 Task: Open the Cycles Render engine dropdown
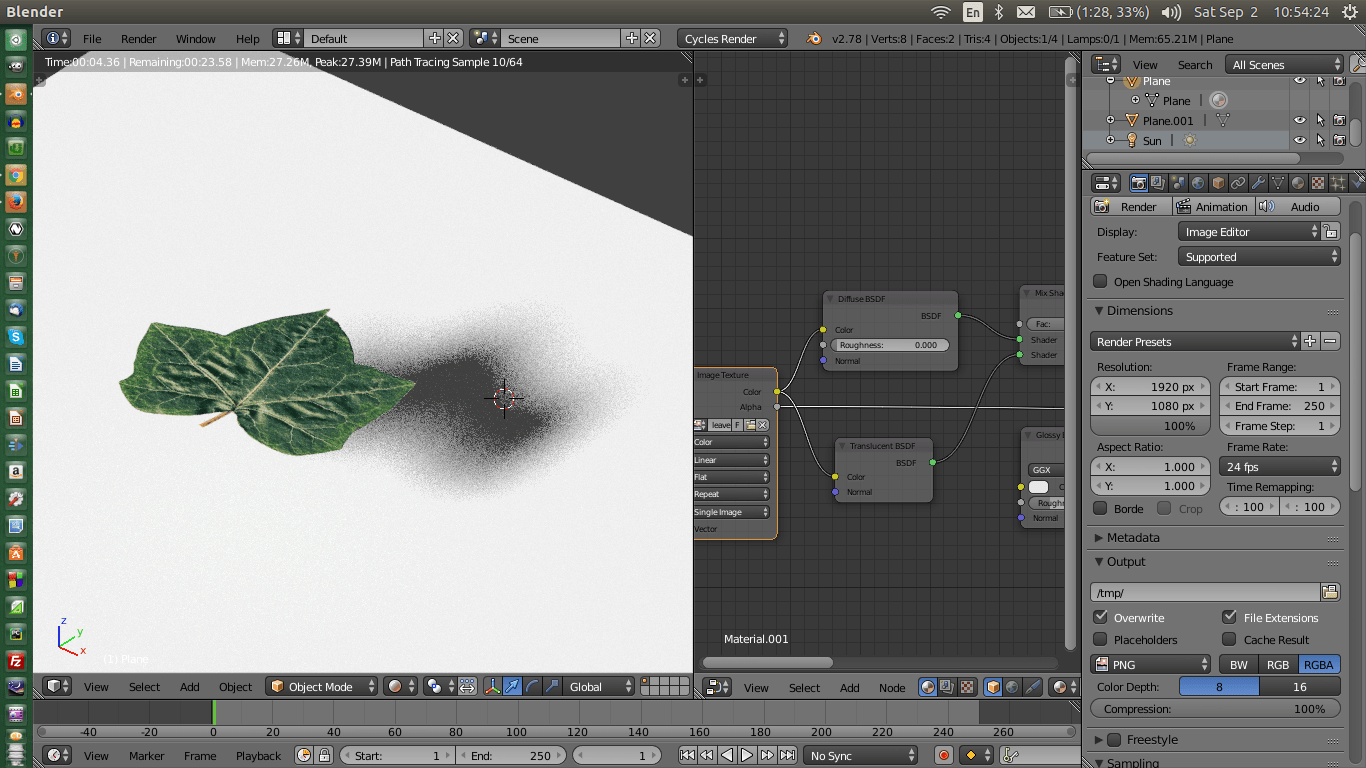click(x=731, y=37)
